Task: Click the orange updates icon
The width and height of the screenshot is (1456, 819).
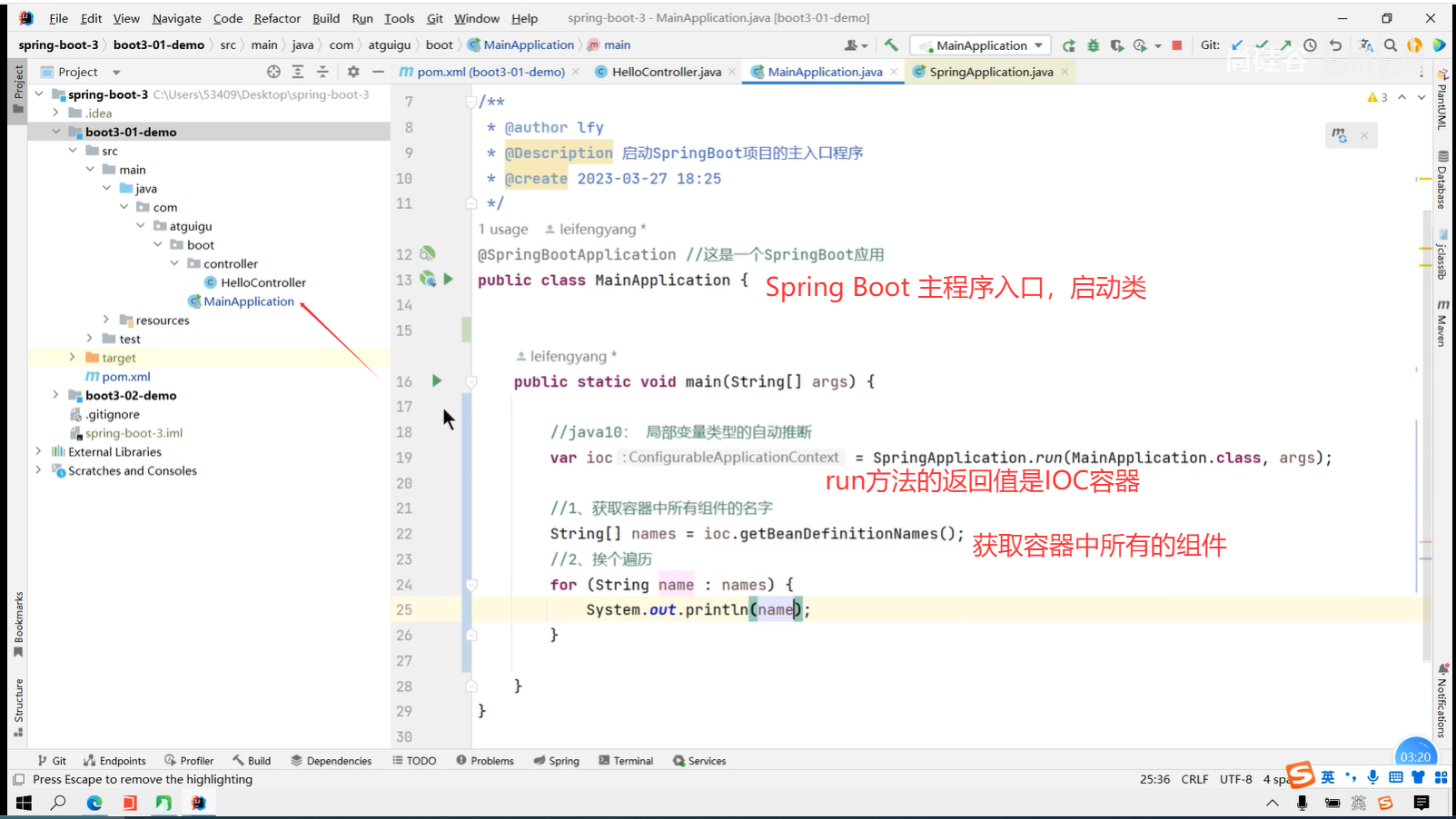Action: [1415, 45]
